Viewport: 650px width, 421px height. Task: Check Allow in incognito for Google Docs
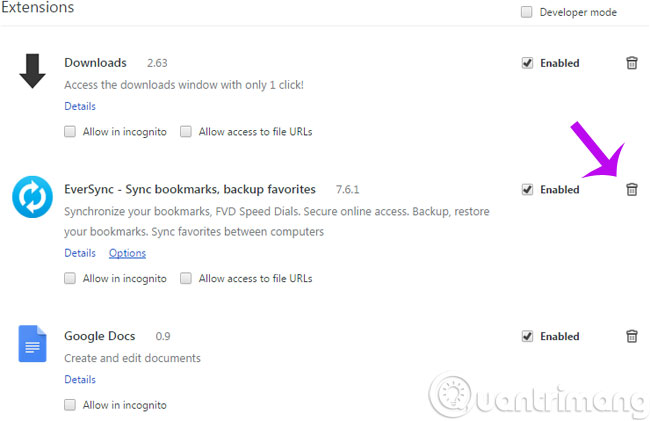pos(70,405)
